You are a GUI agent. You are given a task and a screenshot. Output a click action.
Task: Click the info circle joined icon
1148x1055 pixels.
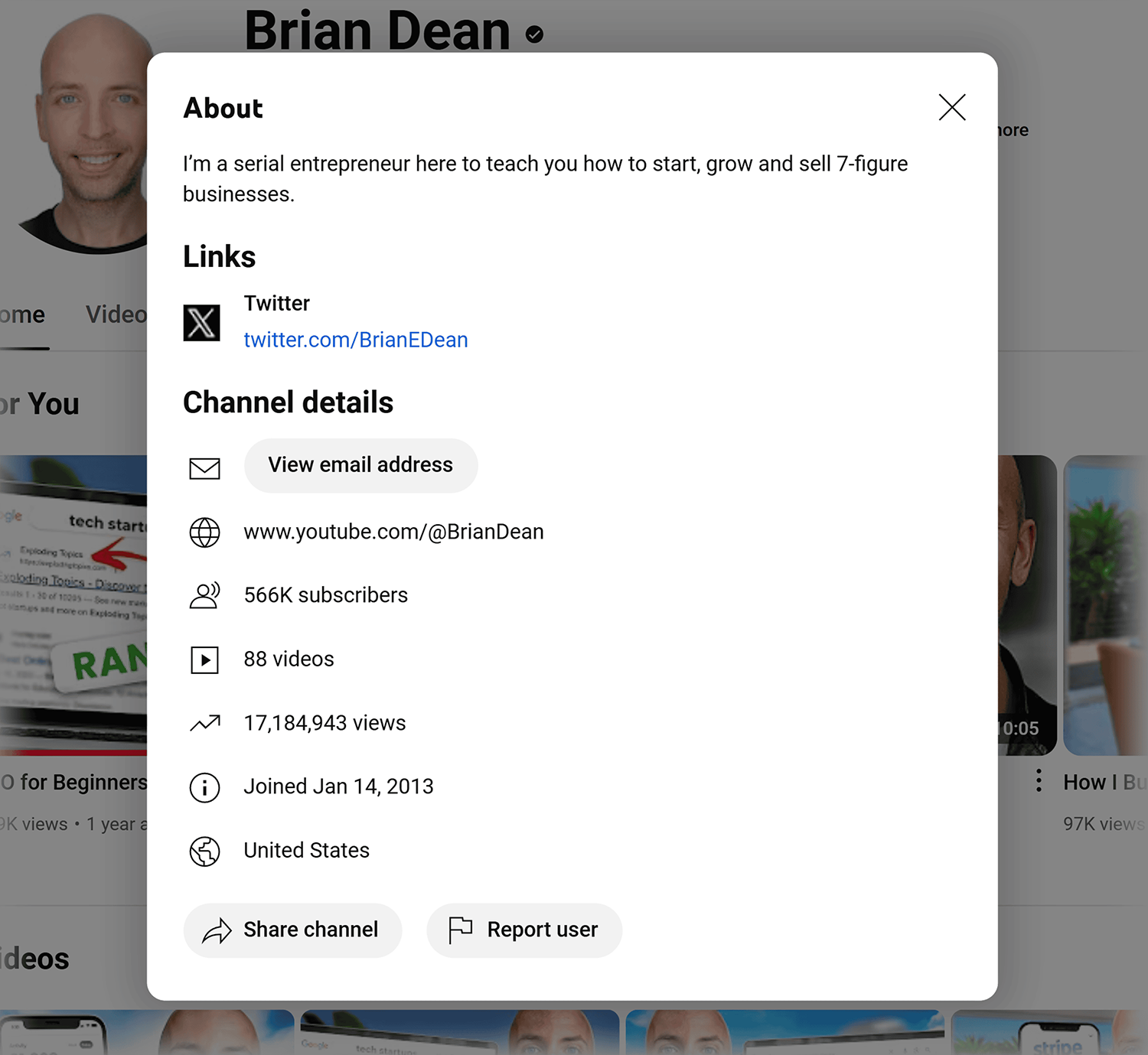[x=204, y=787]
